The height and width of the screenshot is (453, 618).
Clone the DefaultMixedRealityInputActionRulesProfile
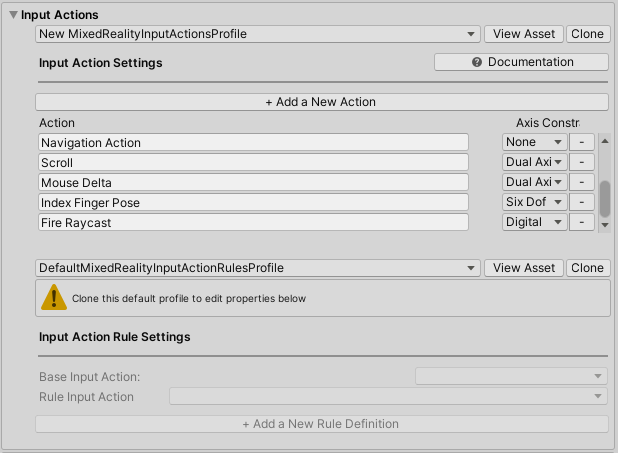[x=588, y=268]
